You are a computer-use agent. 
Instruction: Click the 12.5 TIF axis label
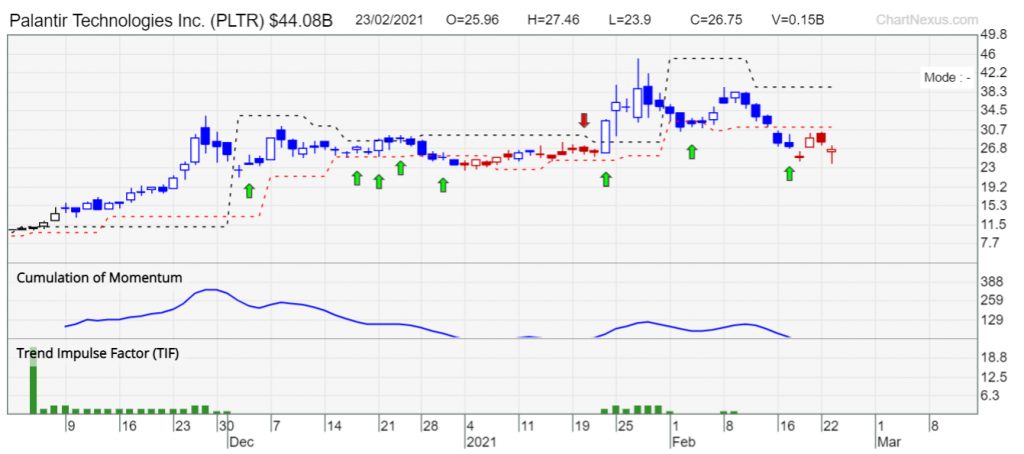point(995,377)
